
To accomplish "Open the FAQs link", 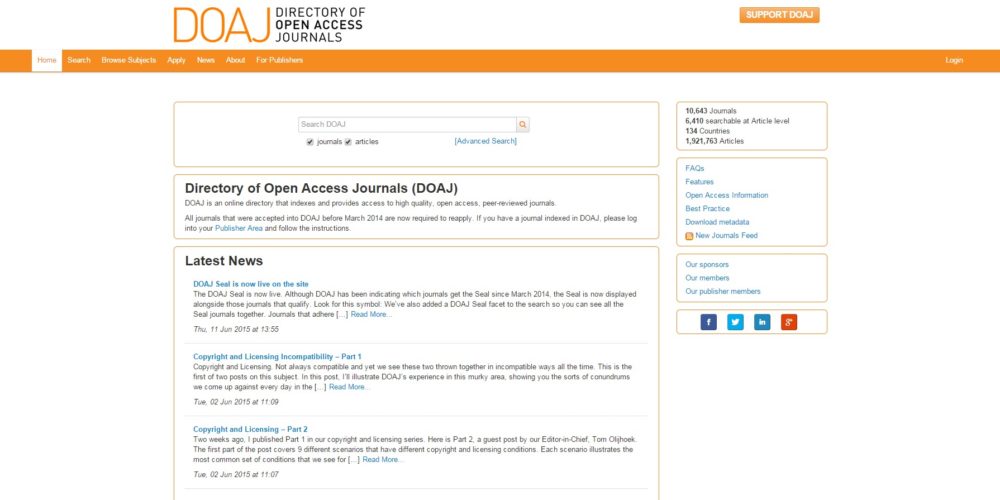I will point(695,168).
